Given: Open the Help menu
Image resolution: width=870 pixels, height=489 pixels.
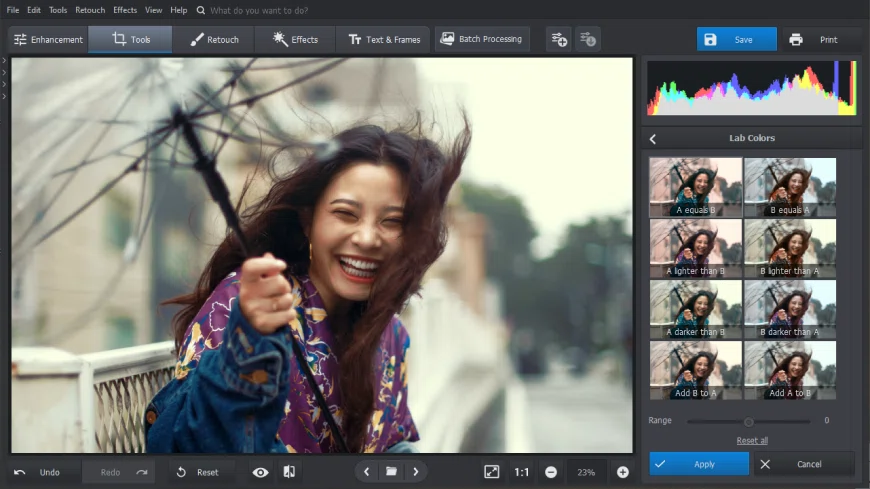Looking at the screenshot, I should 178,10.
